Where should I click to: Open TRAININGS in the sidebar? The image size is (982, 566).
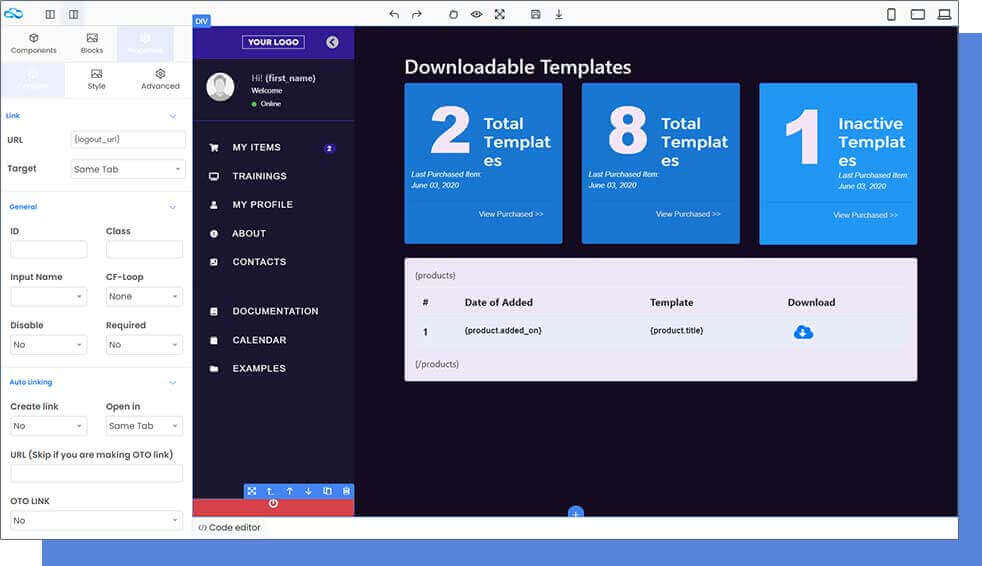coord(259,176)
